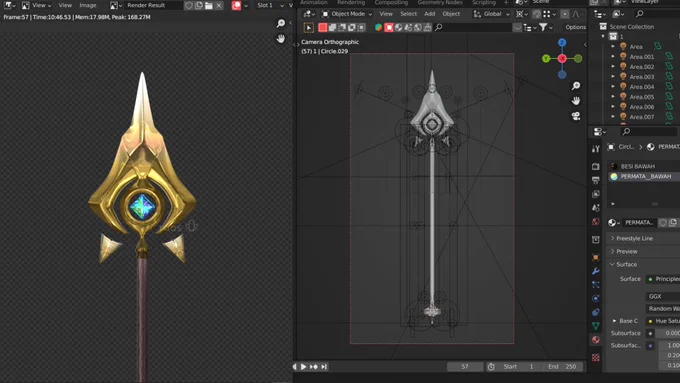Toggle proportional editing circle icon
The height and width of the screenshot is (383, 680).
point(565,14)
